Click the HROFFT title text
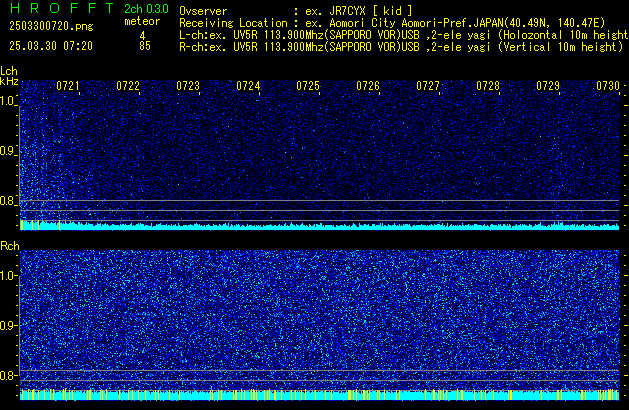Viewport: 629px width, 410px height. tap(62, 8)
